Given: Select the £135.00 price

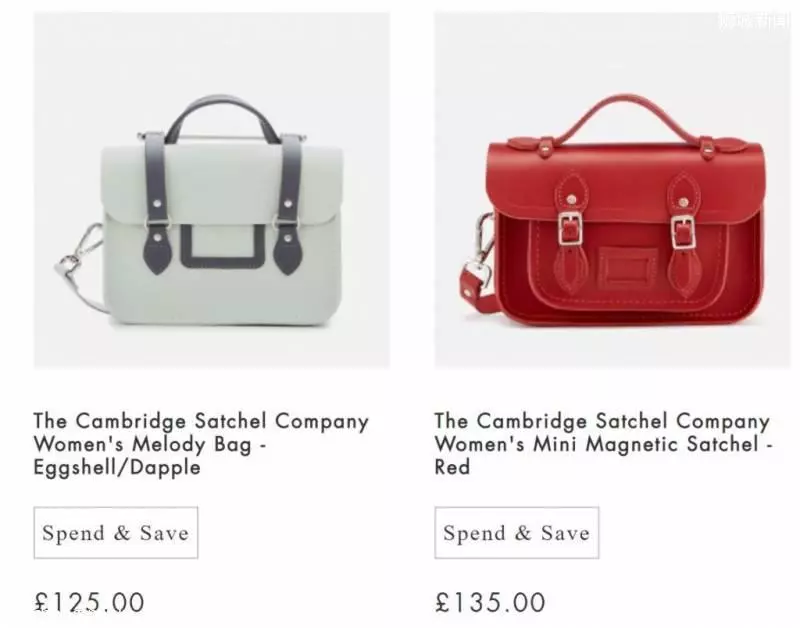Looking at the screenshot, I should [x=490, y=602].
